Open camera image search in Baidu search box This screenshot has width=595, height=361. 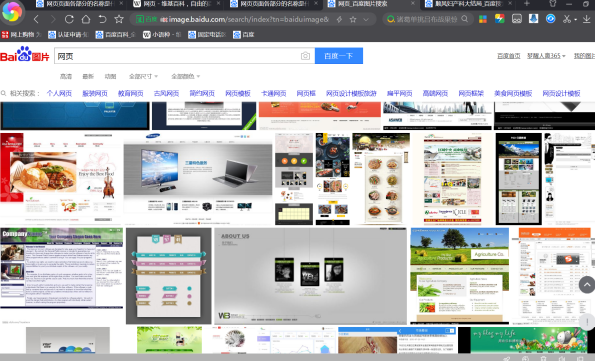click(x=305, y=56)
